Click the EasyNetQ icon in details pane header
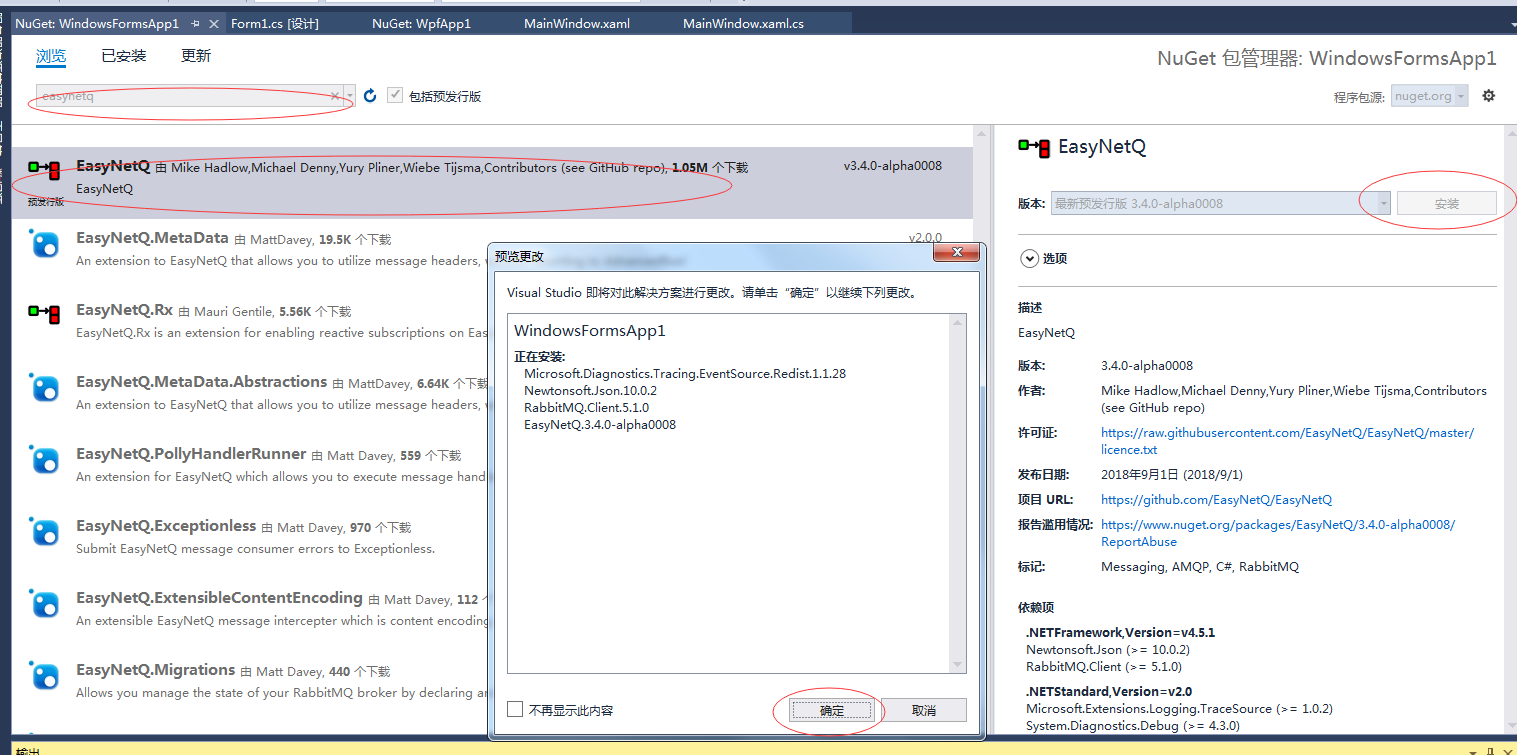The width and height of the screenshot is (1517, 755). click(1034, 147)
